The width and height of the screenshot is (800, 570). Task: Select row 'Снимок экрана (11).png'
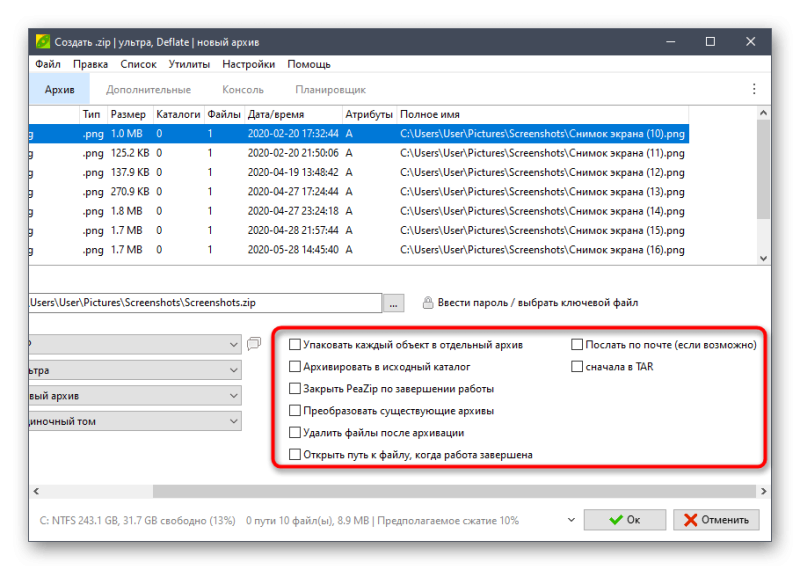coord(359,153)
